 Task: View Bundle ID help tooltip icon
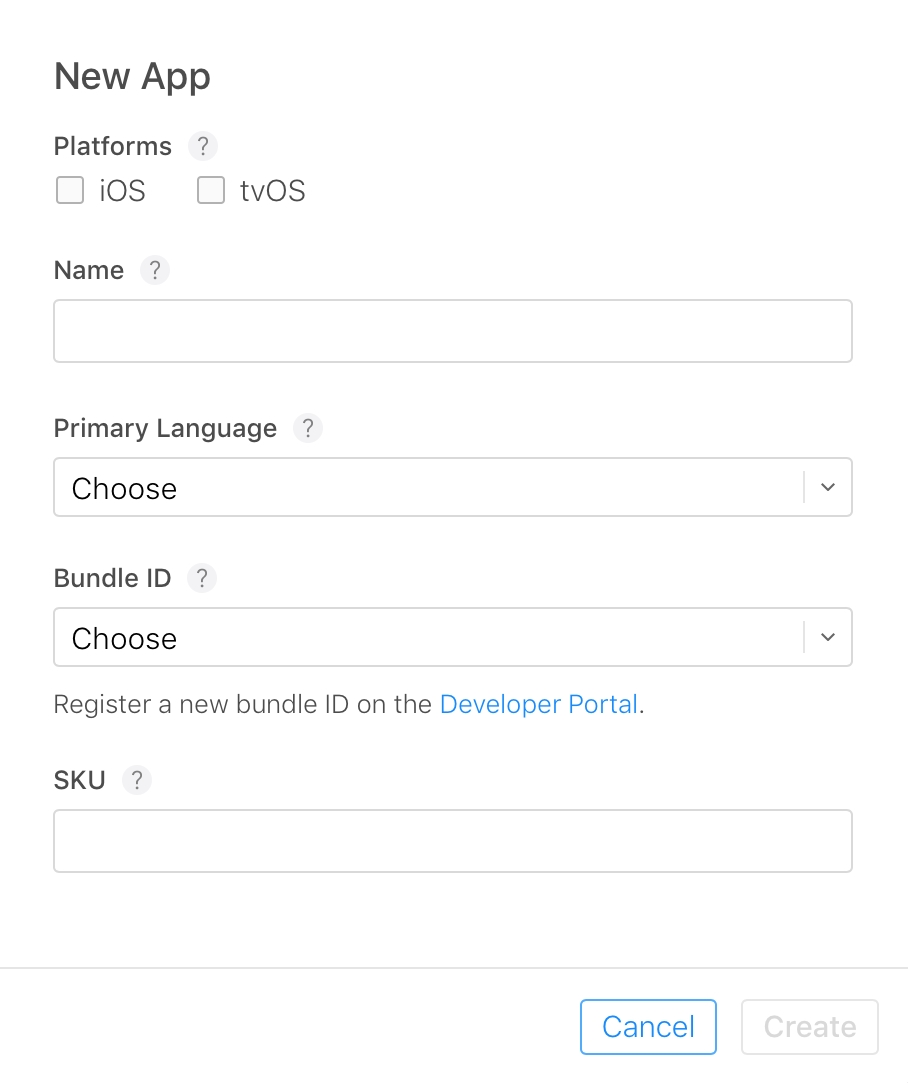(202, 578)
